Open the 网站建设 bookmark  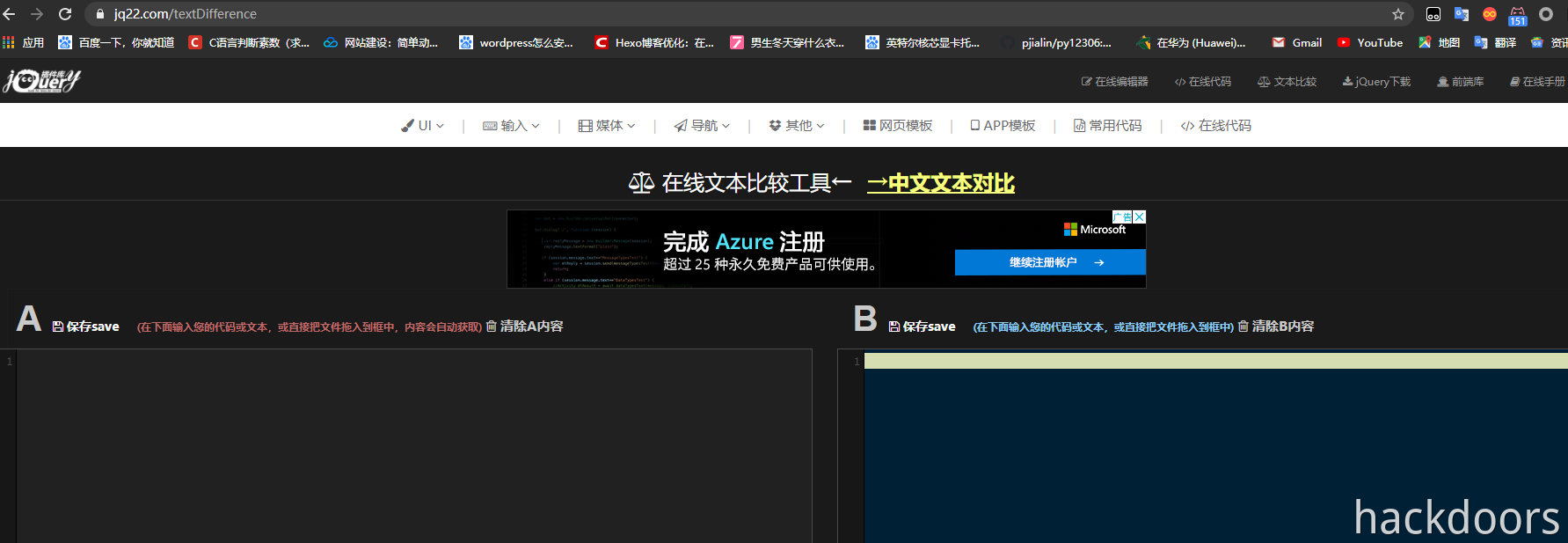click(381, 42)
